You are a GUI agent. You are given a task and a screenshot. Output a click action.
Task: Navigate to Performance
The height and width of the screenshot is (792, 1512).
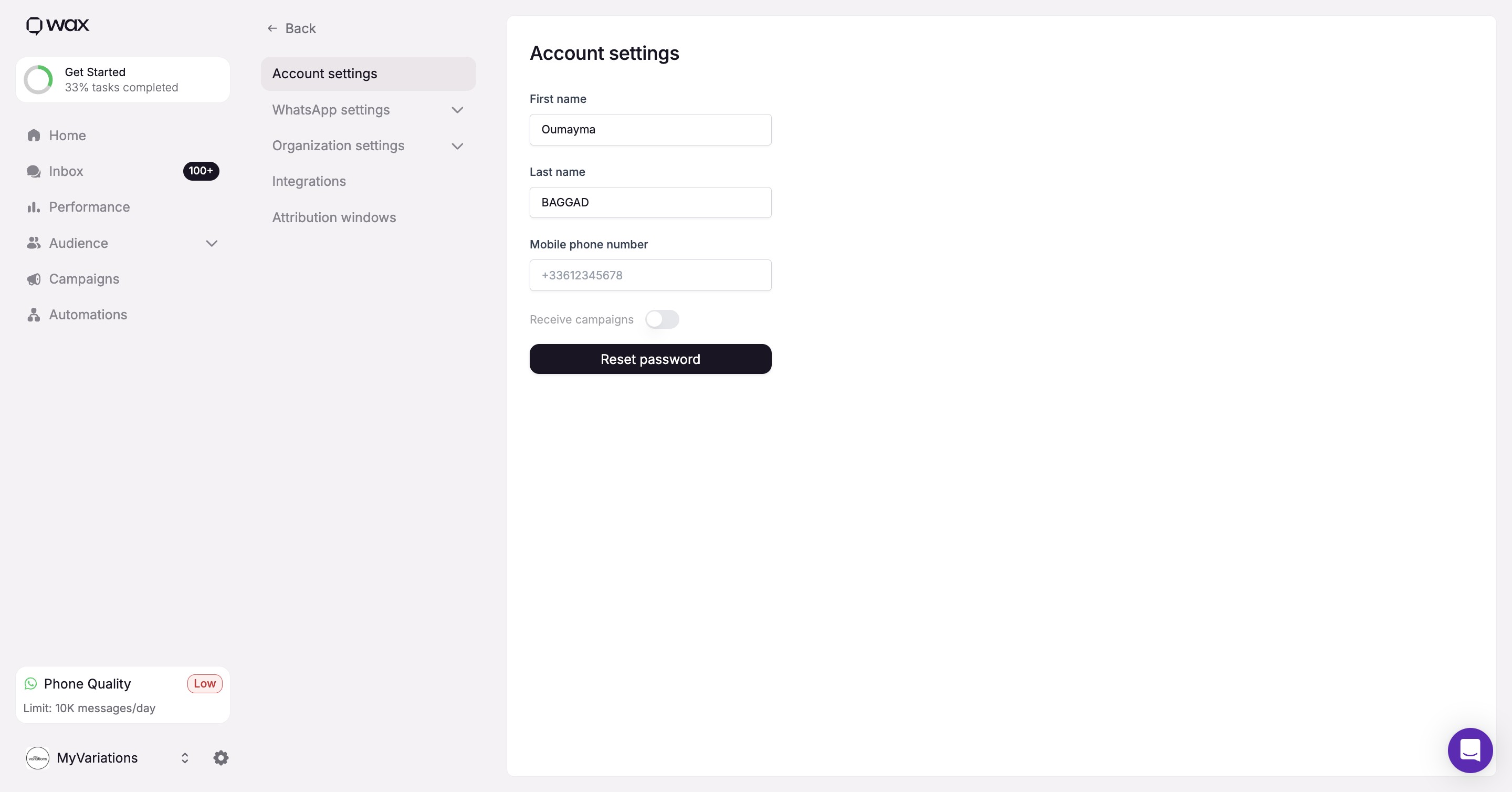123,207
